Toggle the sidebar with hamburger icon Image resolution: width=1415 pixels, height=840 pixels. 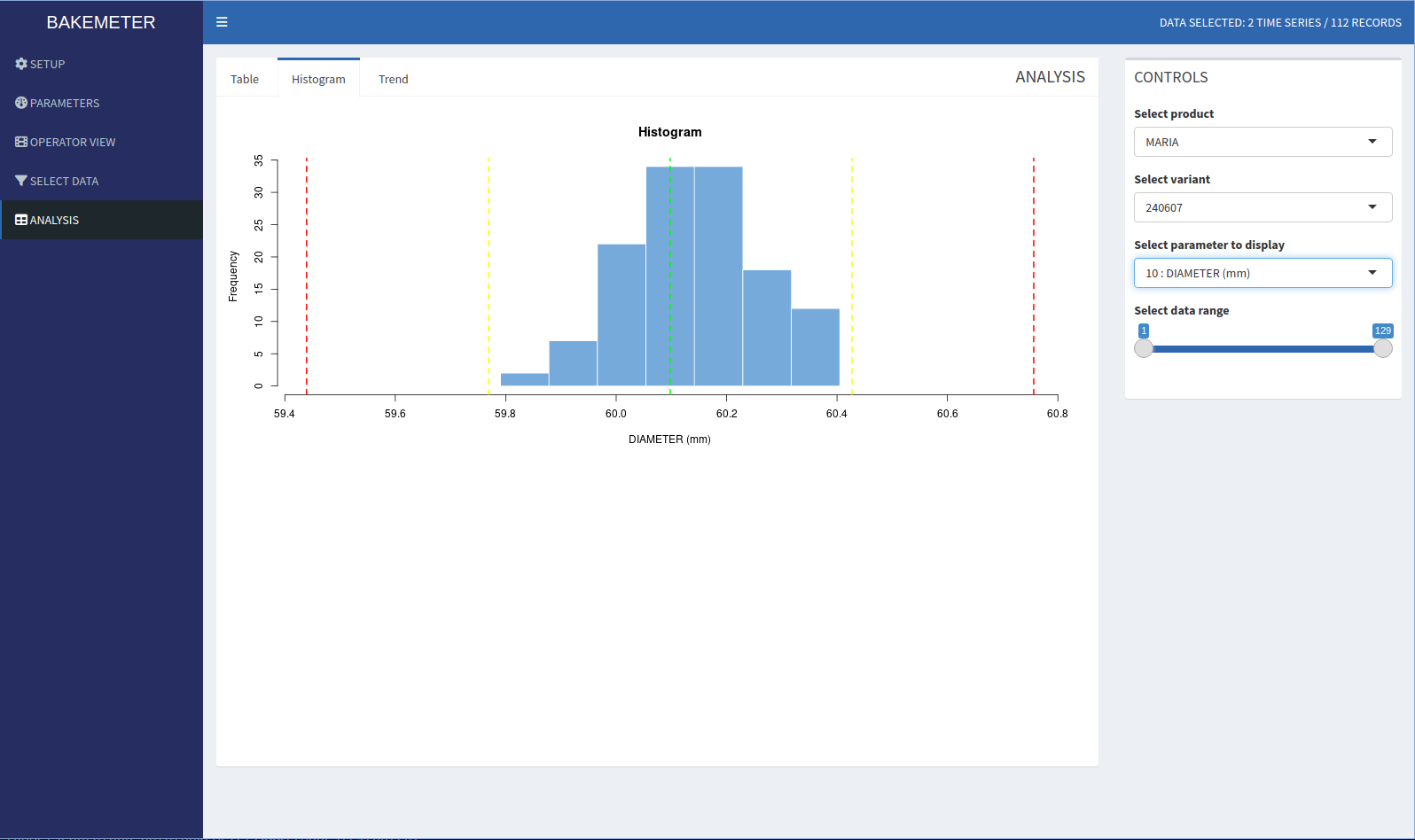222,22
